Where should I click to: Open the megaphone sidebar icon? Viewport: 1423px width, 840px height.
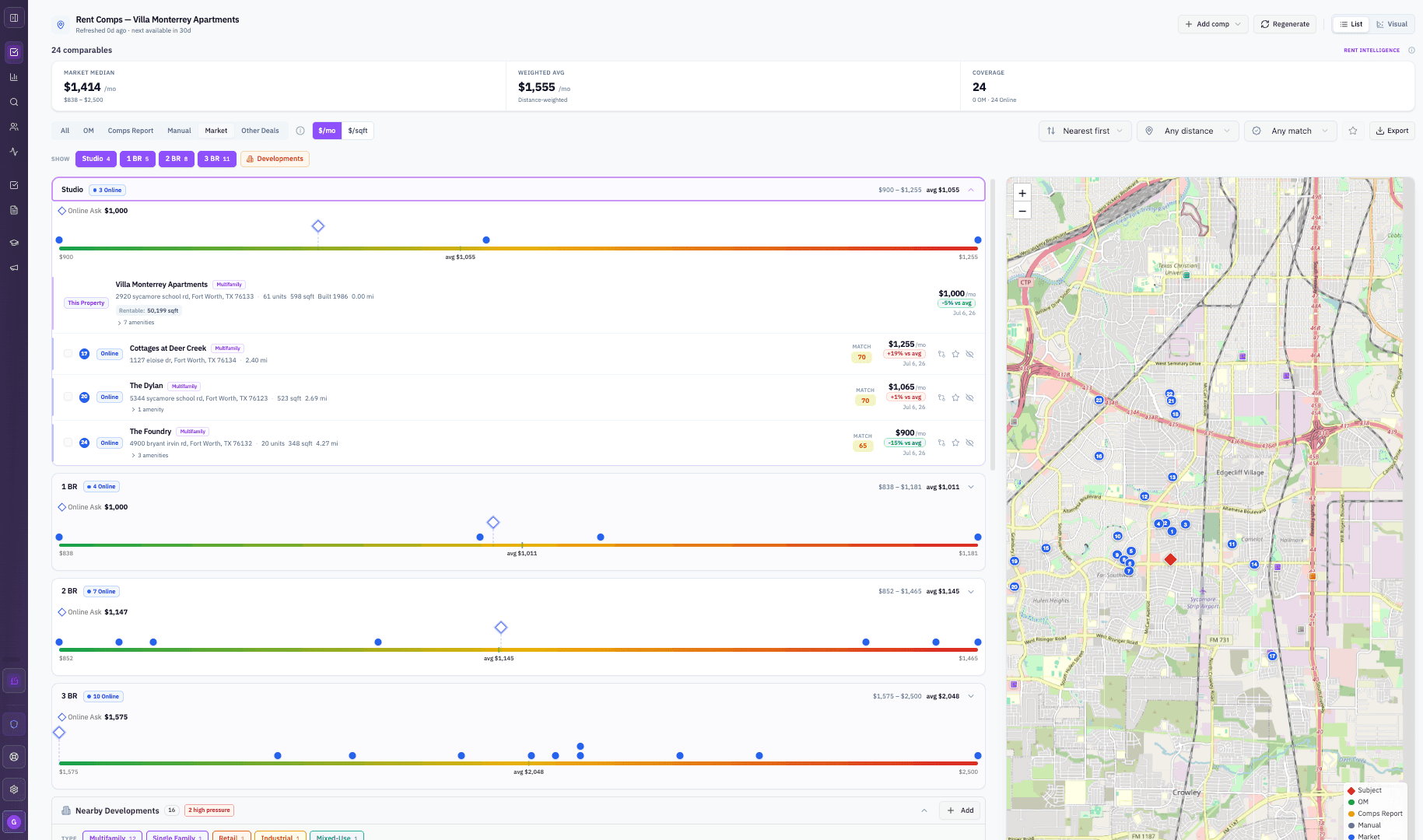(14, 268)
